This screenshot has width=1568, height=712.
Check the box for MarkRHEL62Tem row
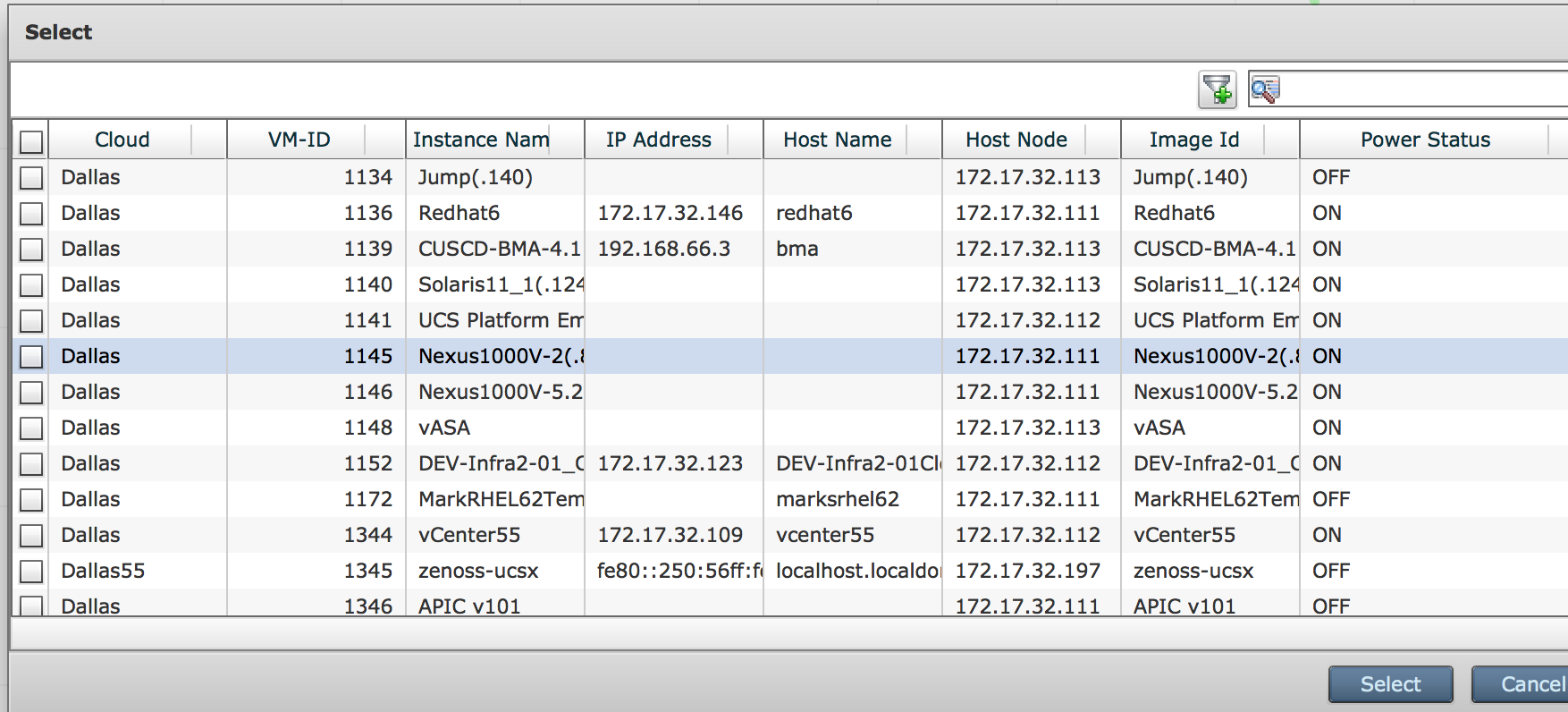click(x=31, y=500)
